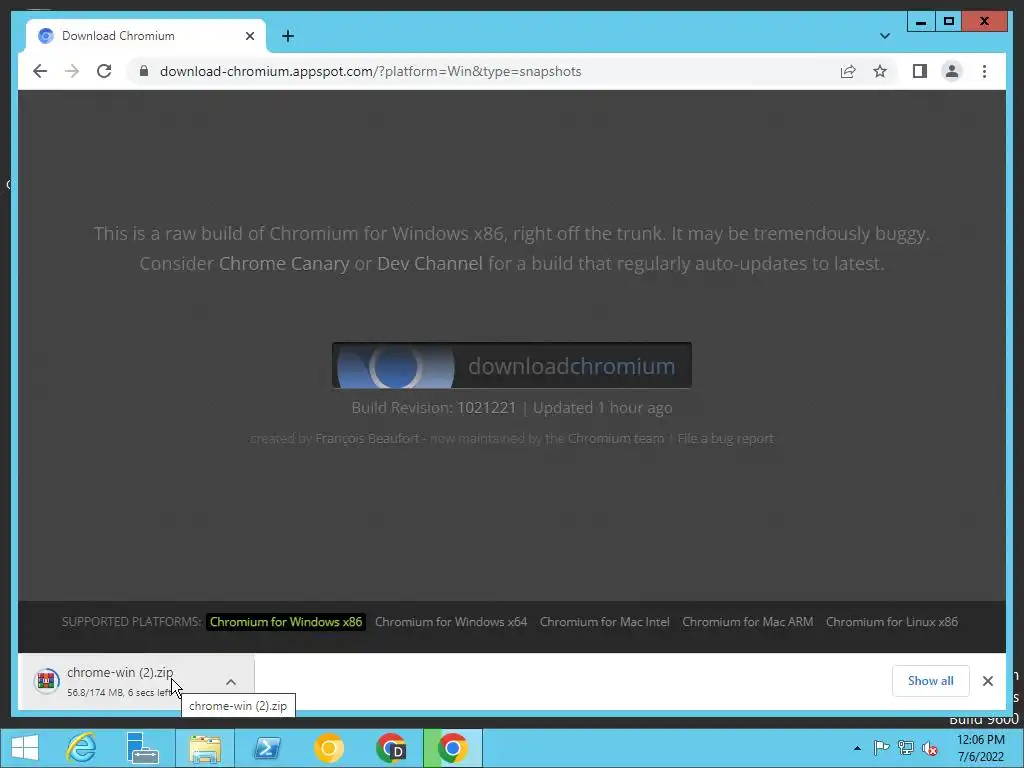Open File Explorer from taskbar
Viewport: 1024px width, 768px height.
point(204,748)
